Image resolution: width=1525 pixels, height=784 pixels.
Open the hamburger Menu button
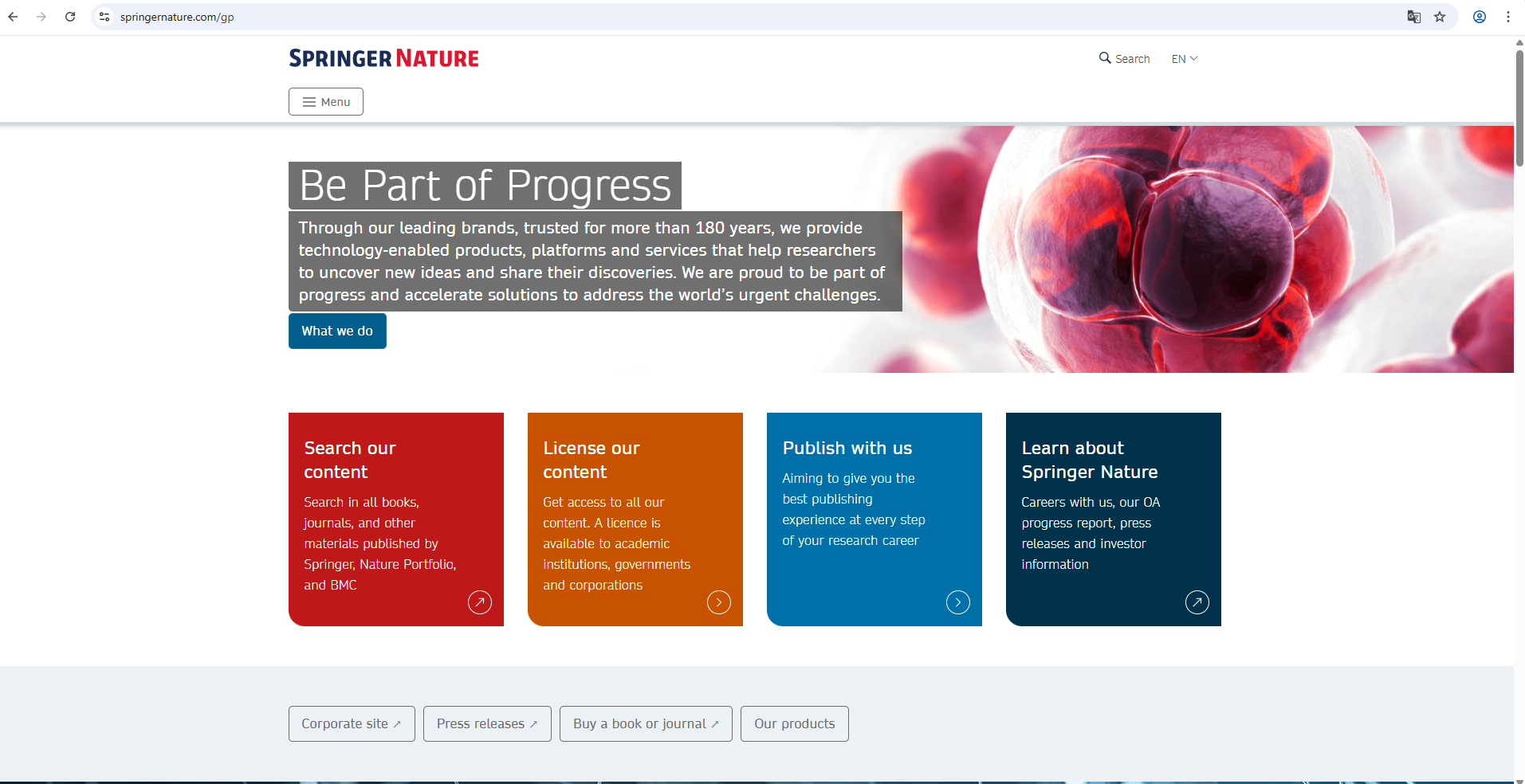tap(326, 102)
